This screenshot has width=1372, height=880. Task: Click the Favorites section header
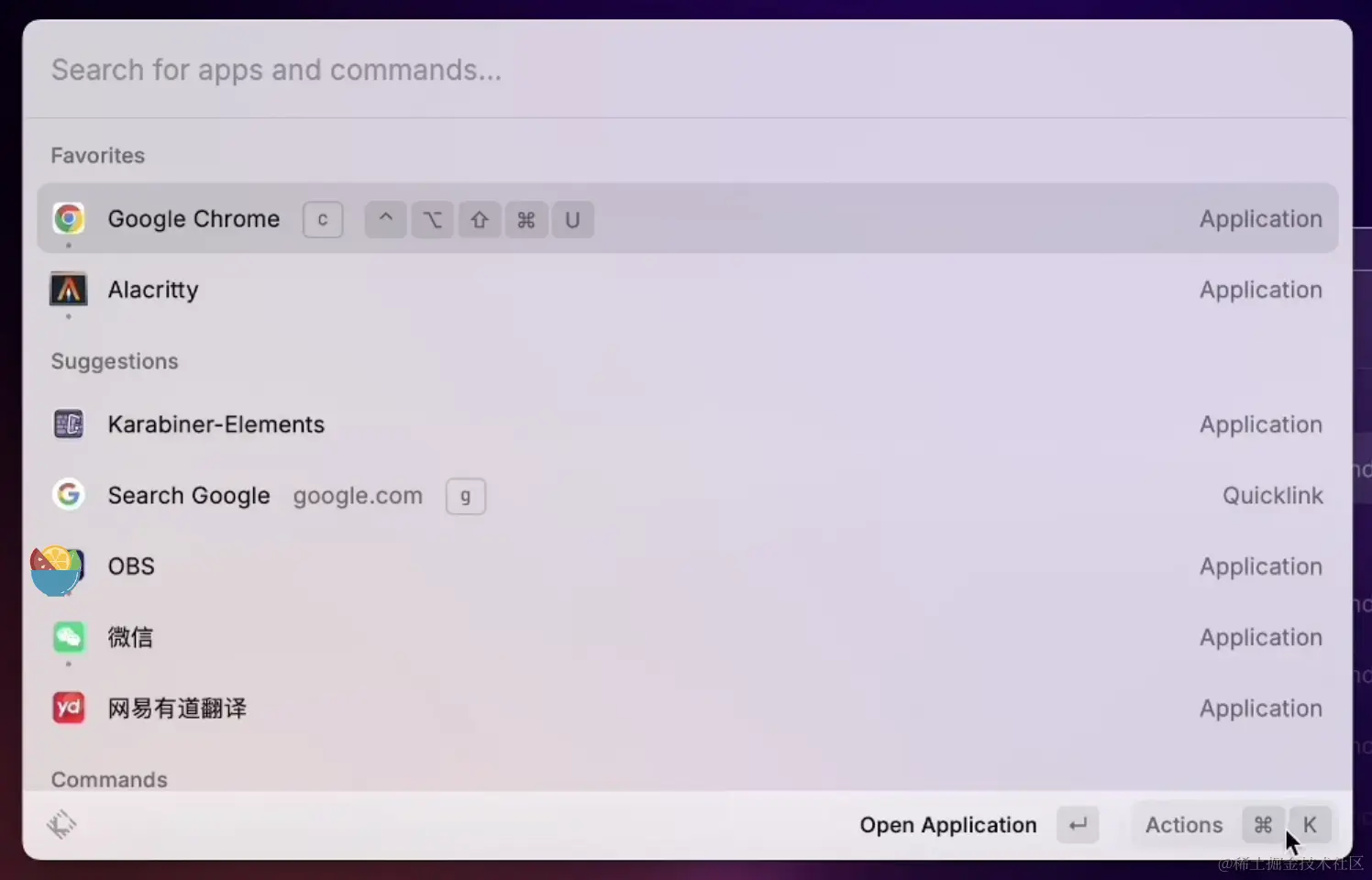(x=98, y=156)
